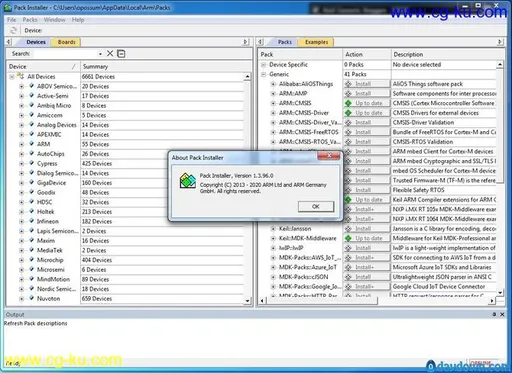The height and width of the screenshot is (373, 512).
Task: Click the Cypress vendor icon
Action: (31, 163)
